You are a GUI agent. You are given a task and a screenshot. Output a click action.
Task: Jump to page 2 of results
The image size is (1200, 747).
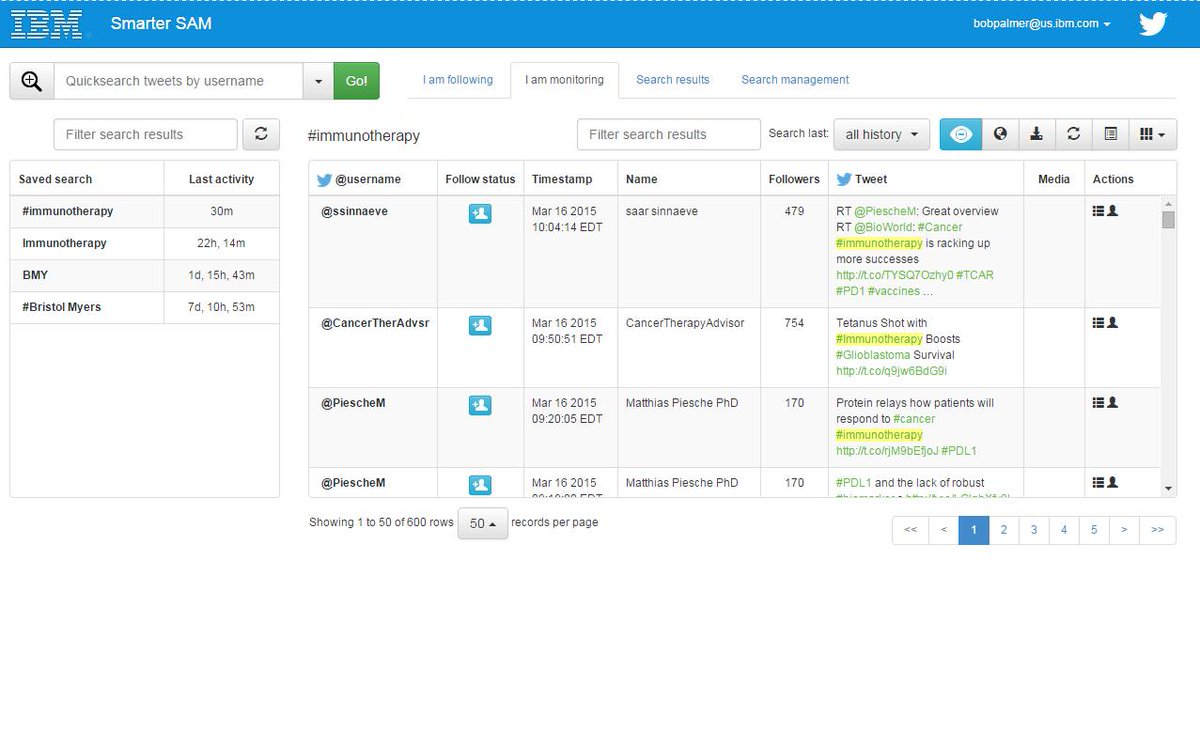(x=1004, y=530)
